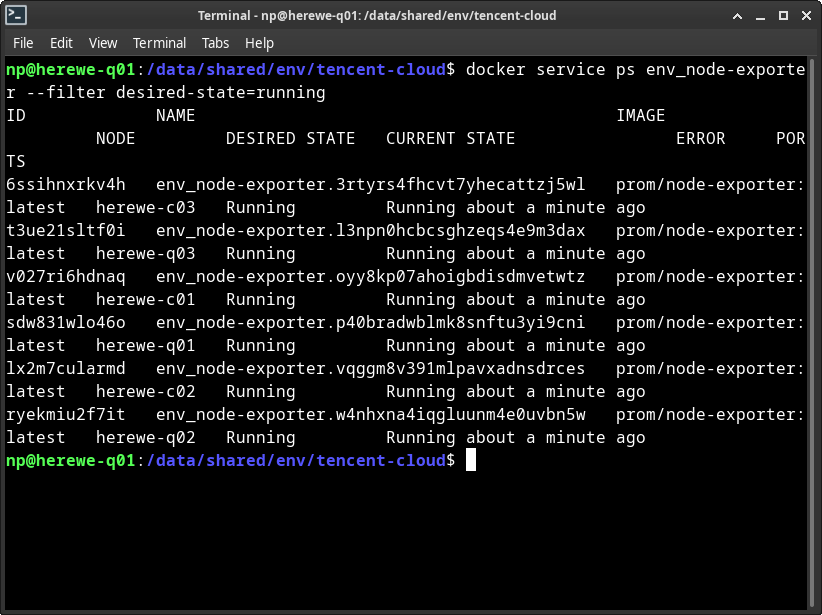The image size is (822, 615).
Task: Click task name ending w4nhxna4iqgluunm4e0uvbn5w
Action: 371,415
